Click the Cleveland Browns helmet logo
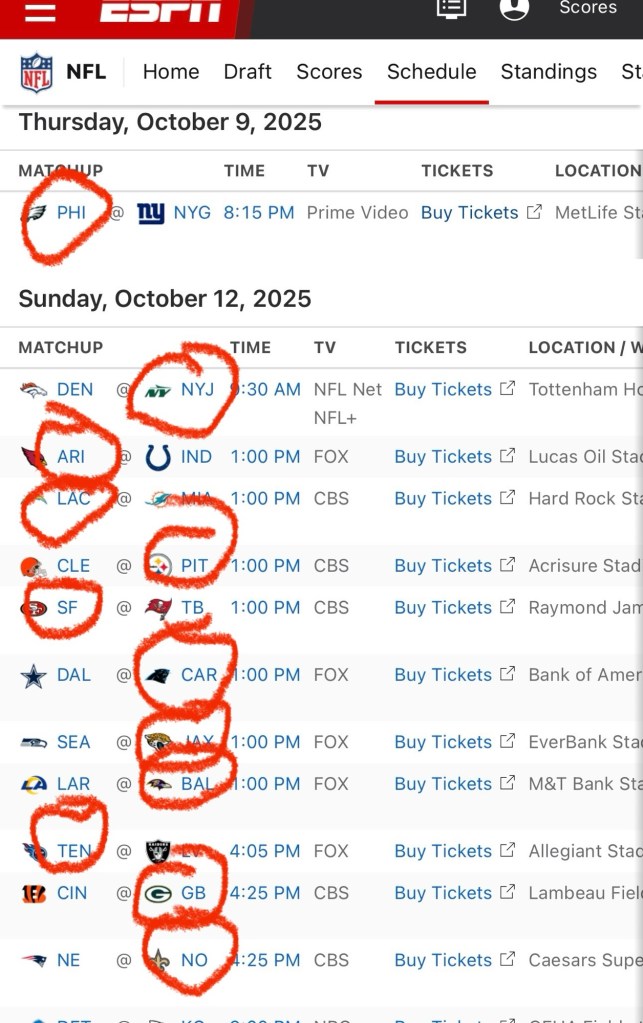The height and width of the screenshot is (1023, 643). click(x=34, y=566)
